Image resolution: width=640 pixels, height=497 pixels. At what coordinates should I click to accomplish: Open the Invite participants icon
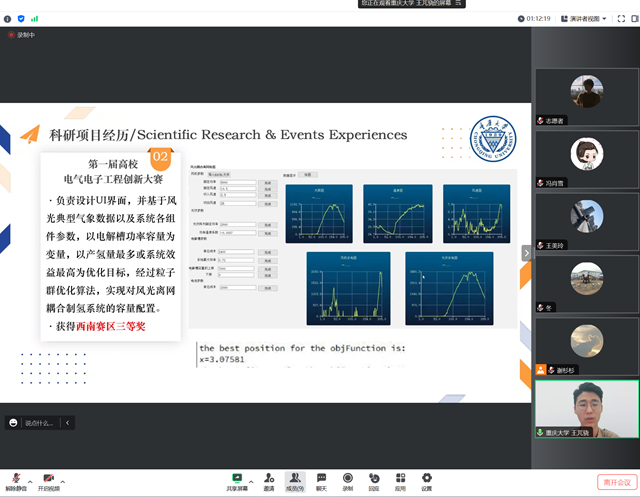268,479
